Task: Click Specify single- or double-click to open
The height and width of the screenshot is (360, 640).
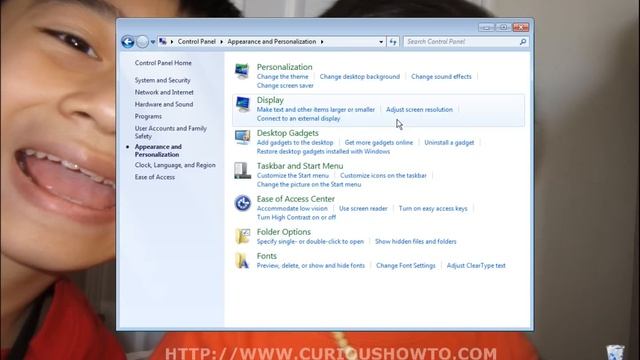Action: pos(310,242)
